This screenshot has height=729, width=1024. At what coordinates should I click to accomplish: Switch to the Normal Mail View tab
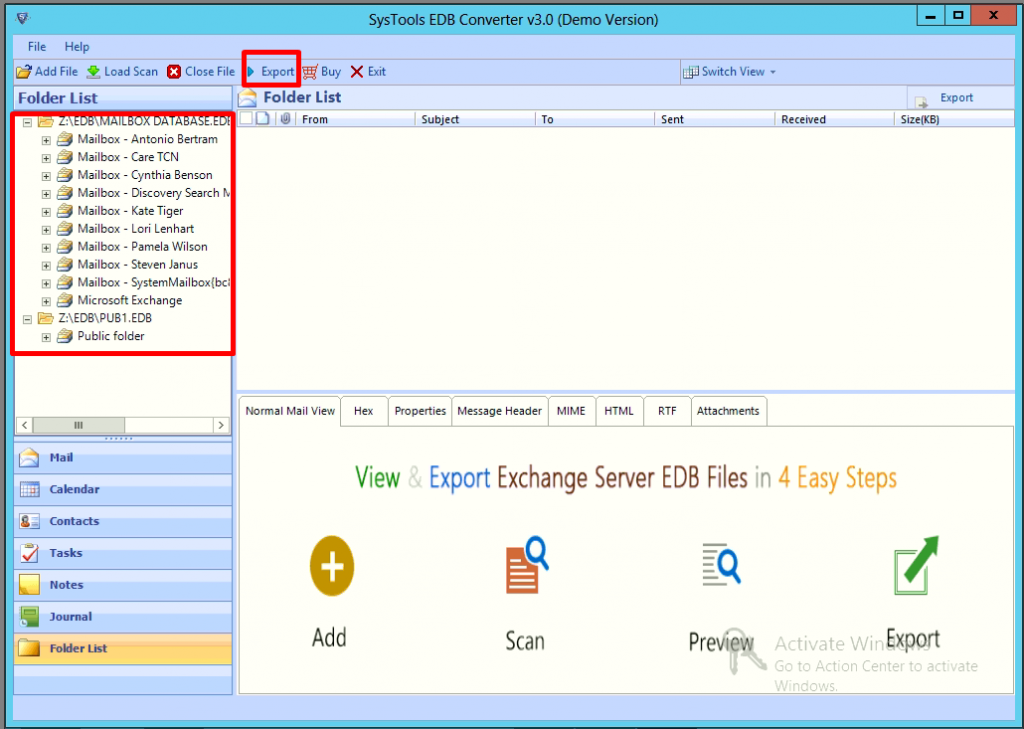(x=290, y=412)
